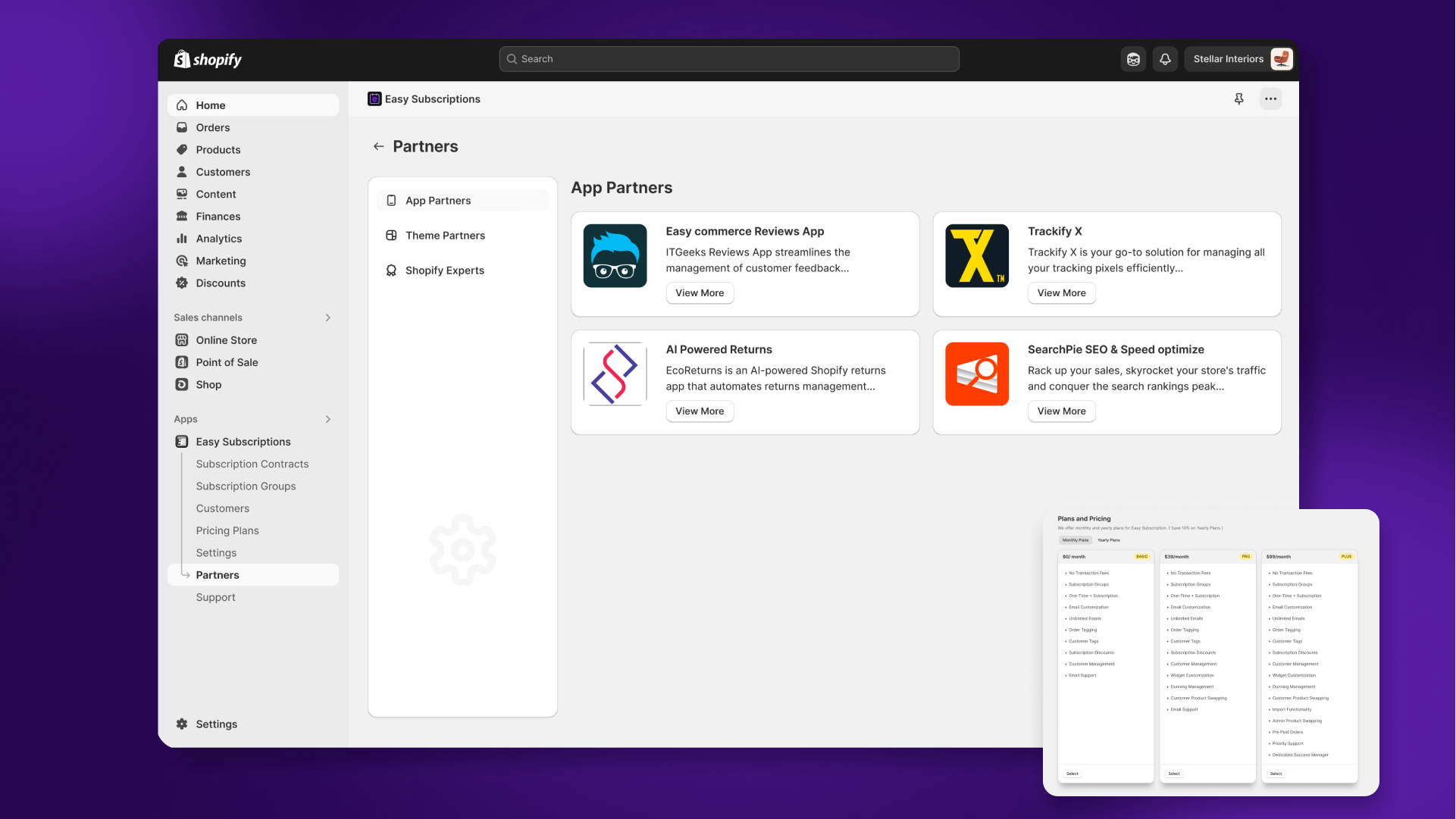Click the Products tag icon
The width and height of the screenshot is (1456, 819).
(x=182, y=150)
